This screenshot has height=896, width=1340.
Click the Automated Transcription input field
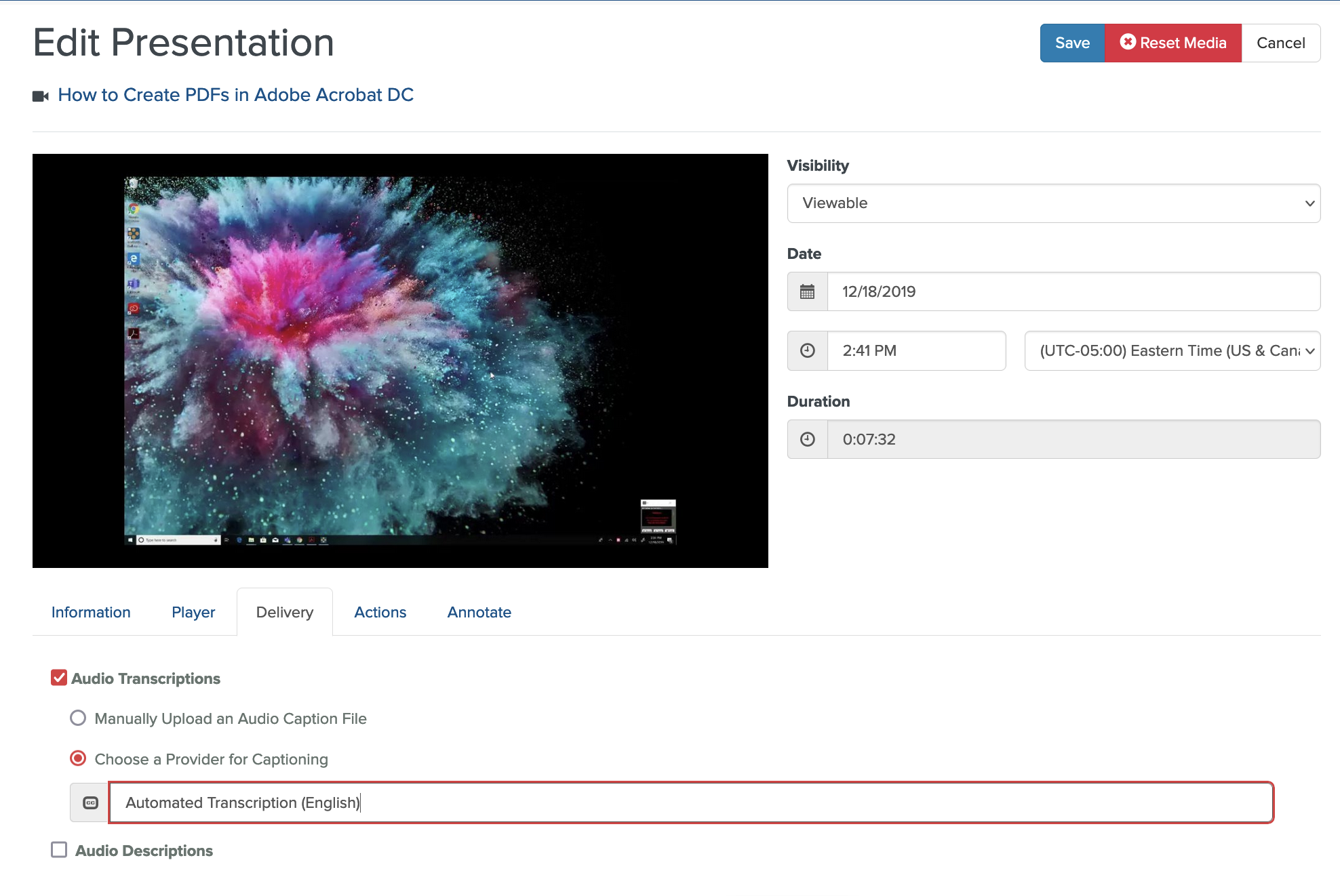coord(690,802)
